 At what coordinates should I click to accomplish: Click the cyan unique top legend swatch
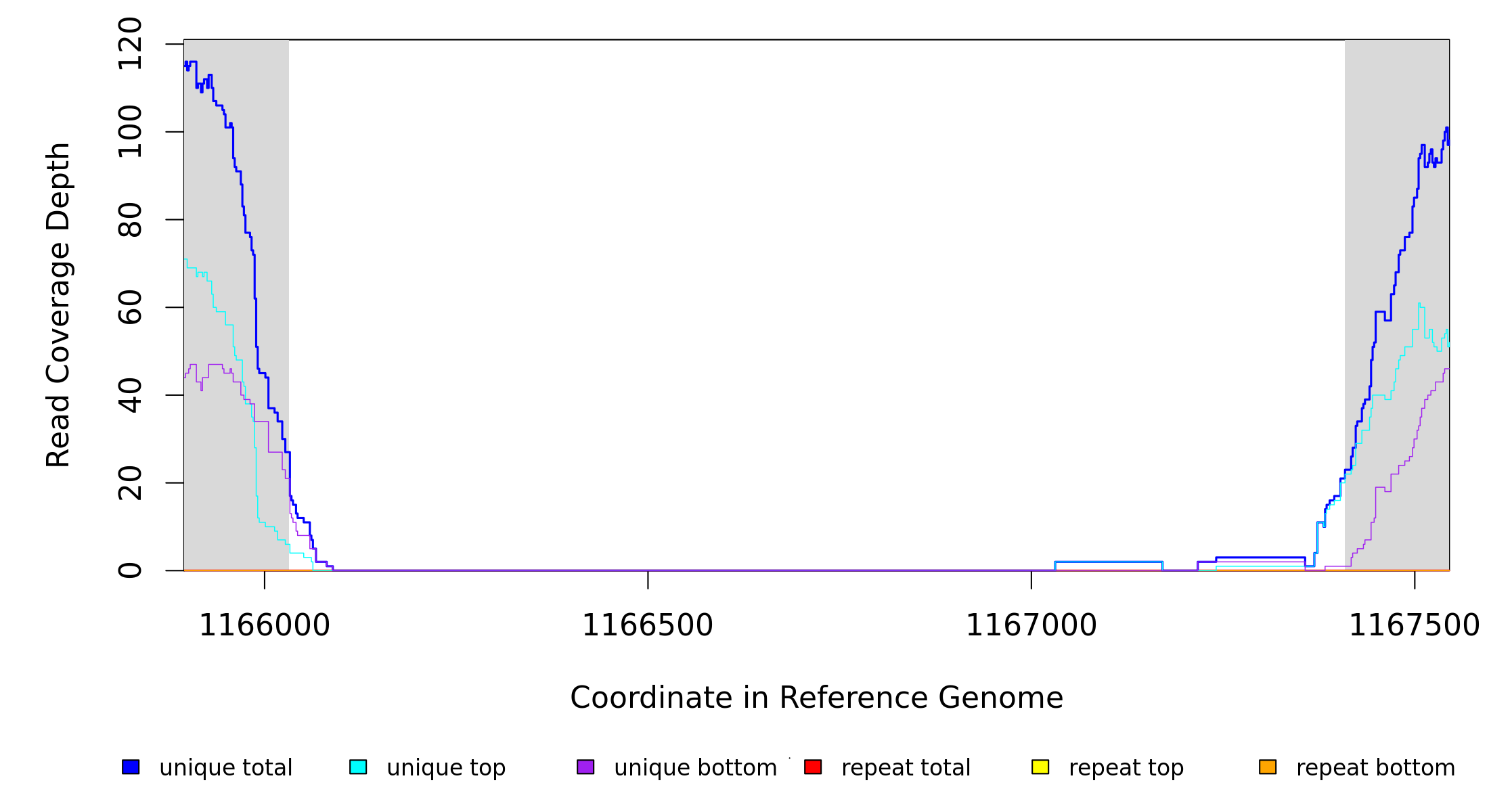tap(358, 767)
